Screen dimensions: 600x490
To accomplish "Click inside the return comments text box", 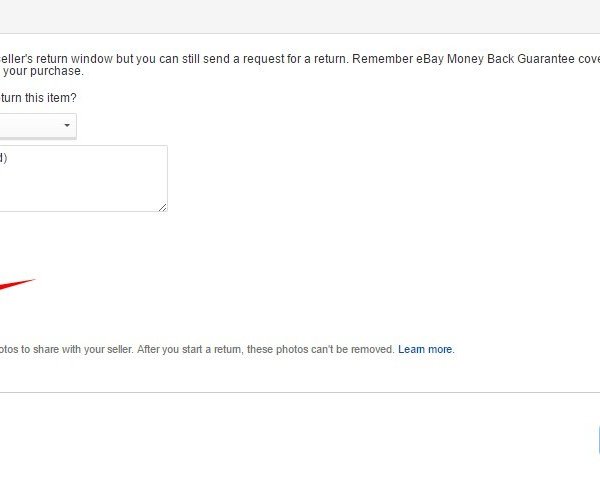I will 83,178.
